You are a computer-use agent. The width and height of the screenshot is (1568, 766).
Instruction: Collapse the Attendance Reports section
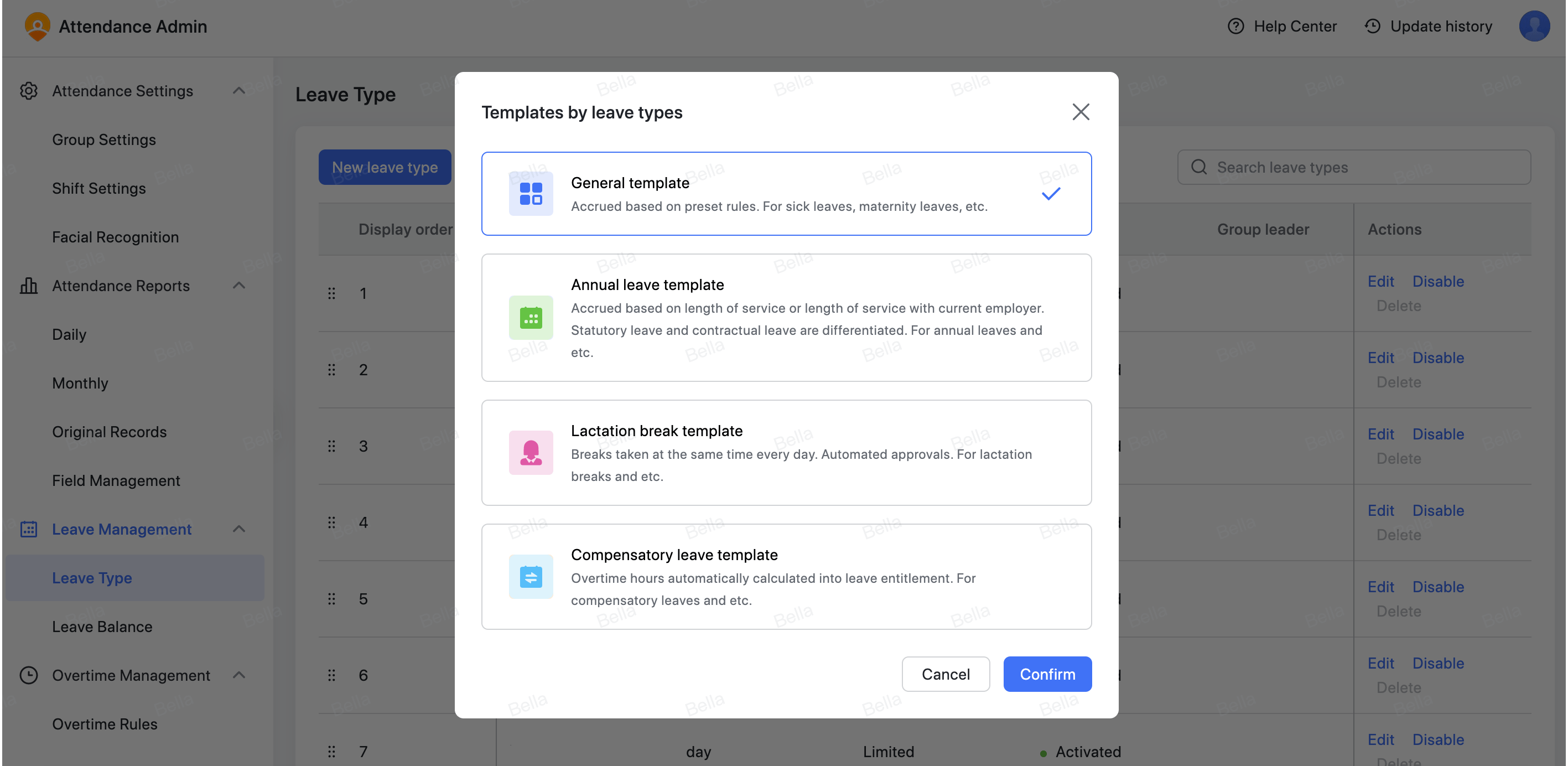click(x=238, y=285)
